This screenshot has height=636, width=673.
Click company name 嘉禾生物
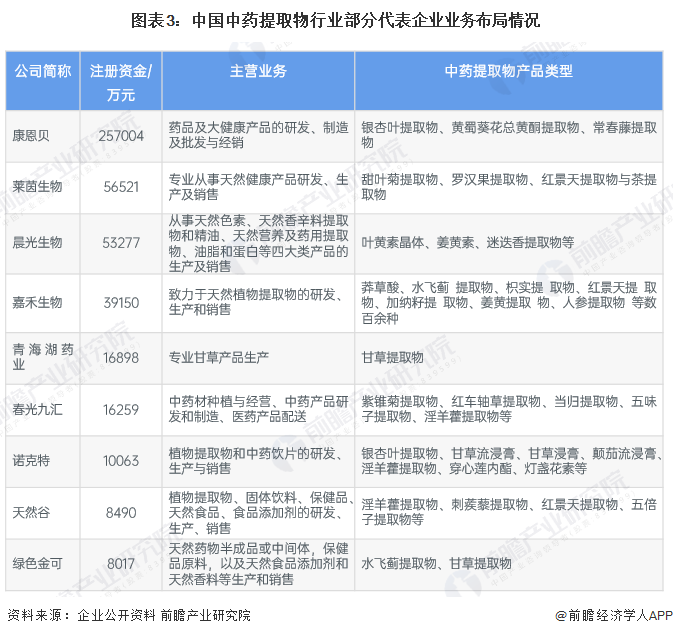(37, 303)
